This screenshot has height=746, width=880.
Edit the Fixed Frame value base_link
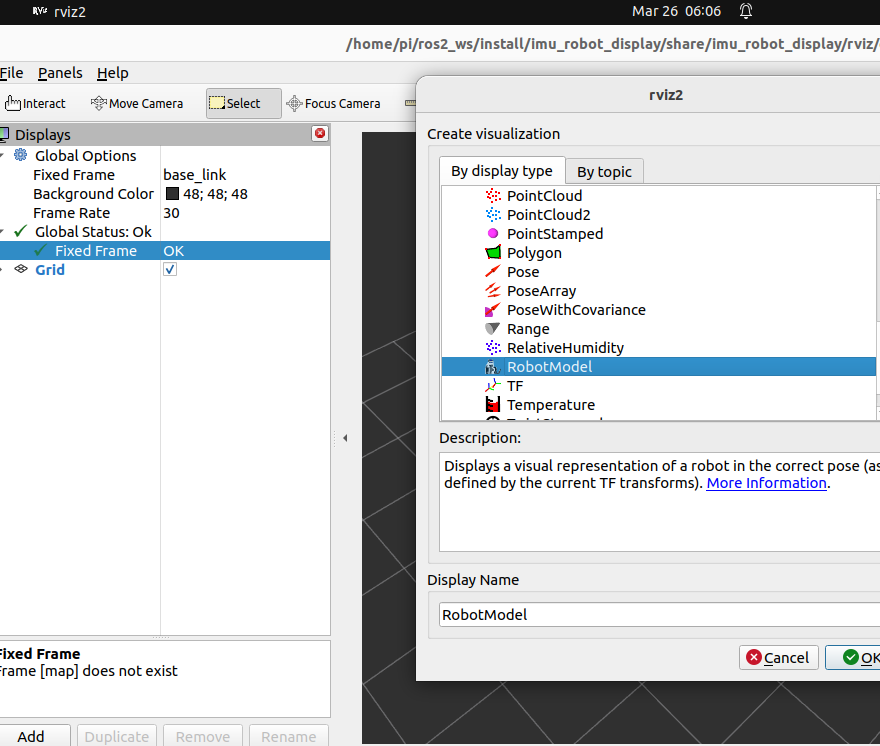tap(195, 175)
